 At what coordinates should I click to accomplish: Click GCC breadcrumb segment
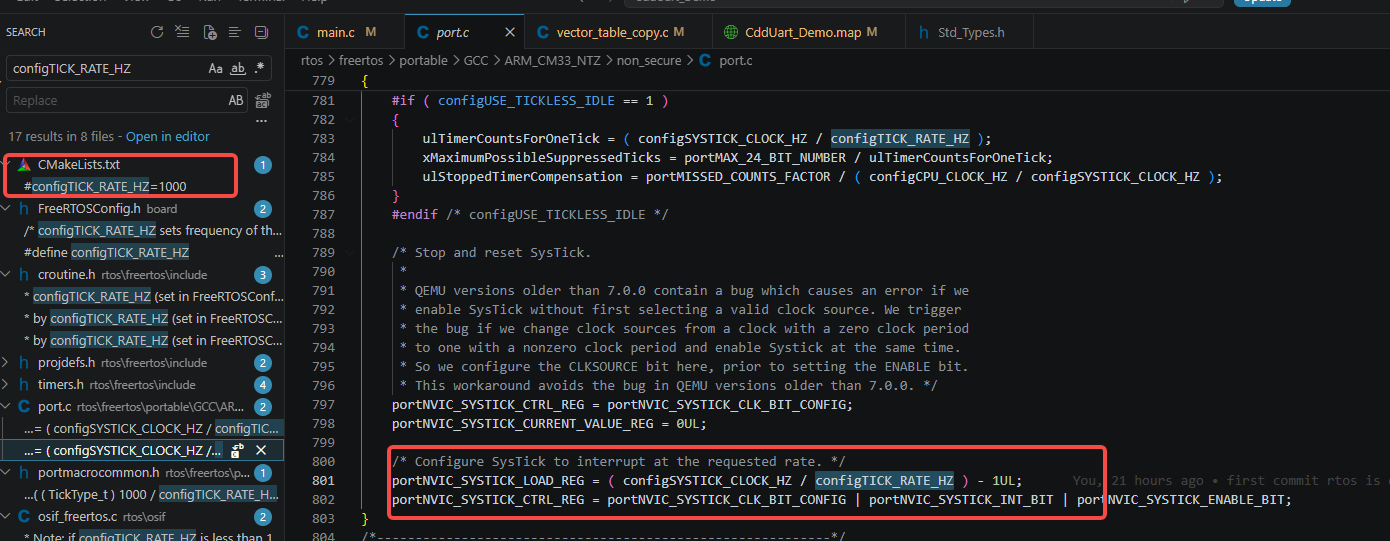tap(476, 61)
